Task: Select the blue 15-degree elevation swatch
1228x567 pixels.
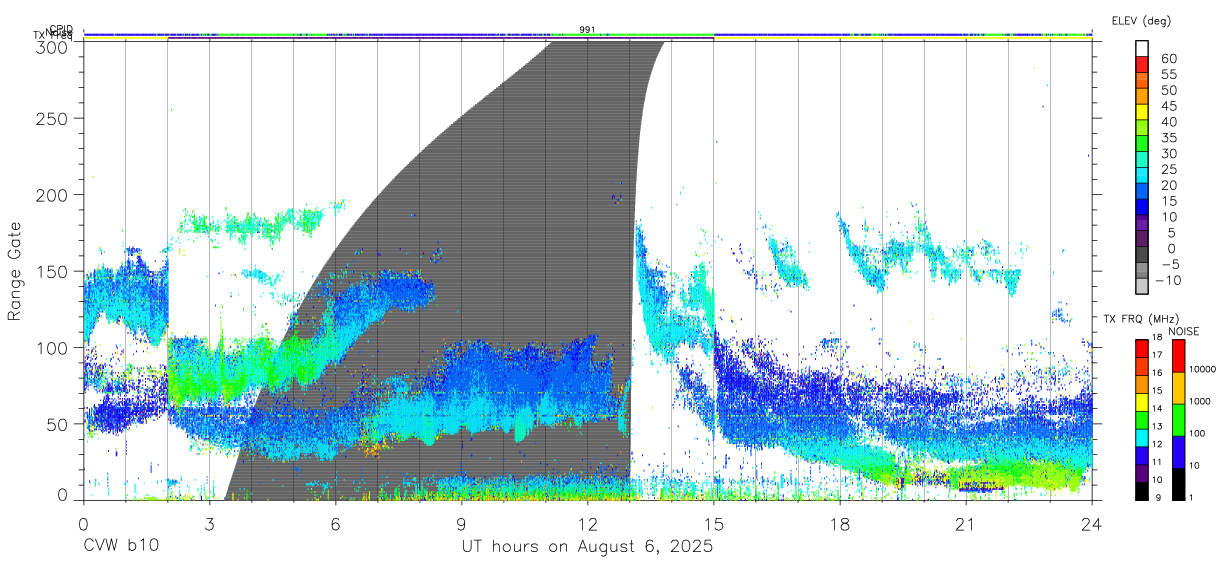Action: [x=1142, y=209]
